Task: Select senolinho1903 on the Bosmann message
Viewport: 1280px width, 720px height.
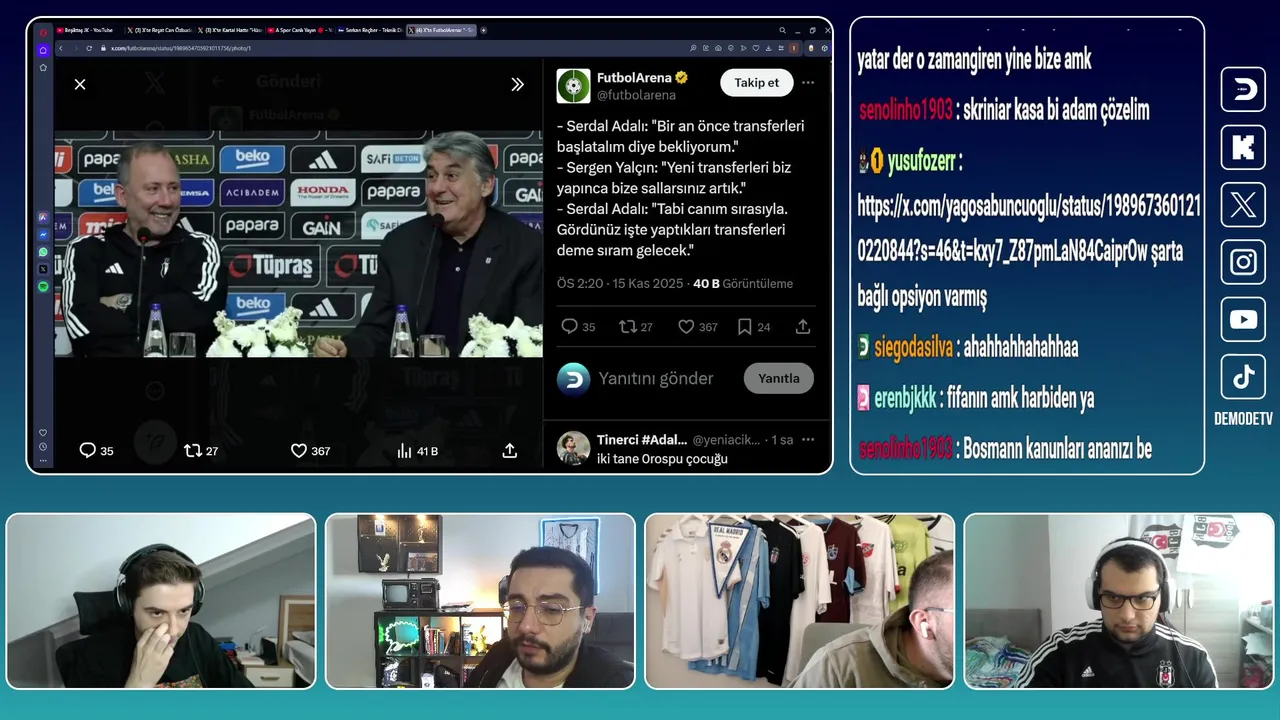Action: [x=906, y=448]
